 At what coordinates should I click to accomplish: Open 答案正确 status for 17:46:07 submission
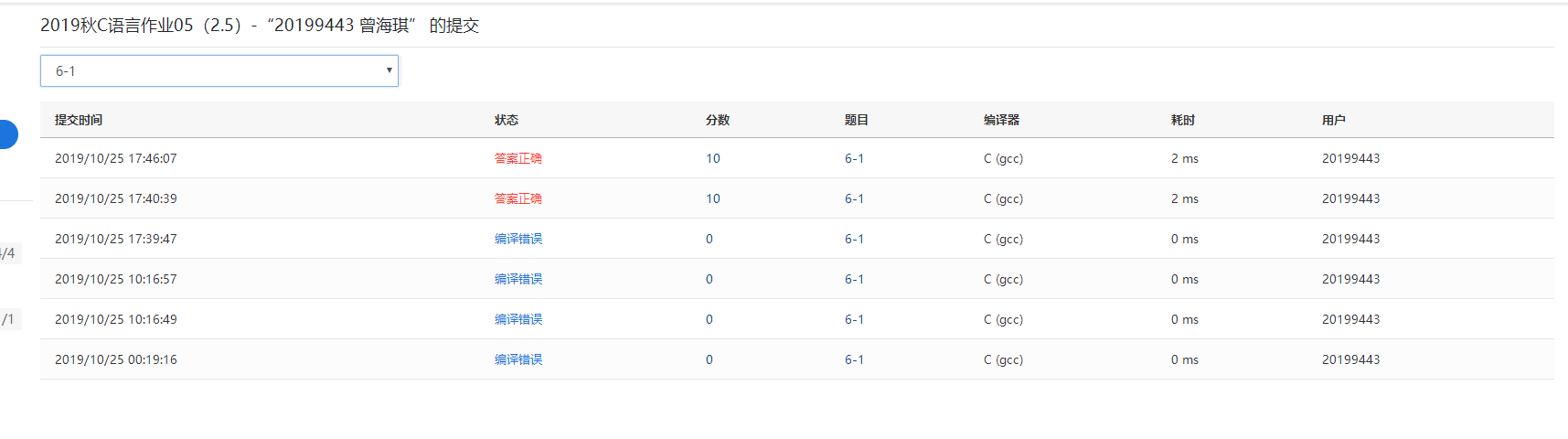[x=517, y=158]
